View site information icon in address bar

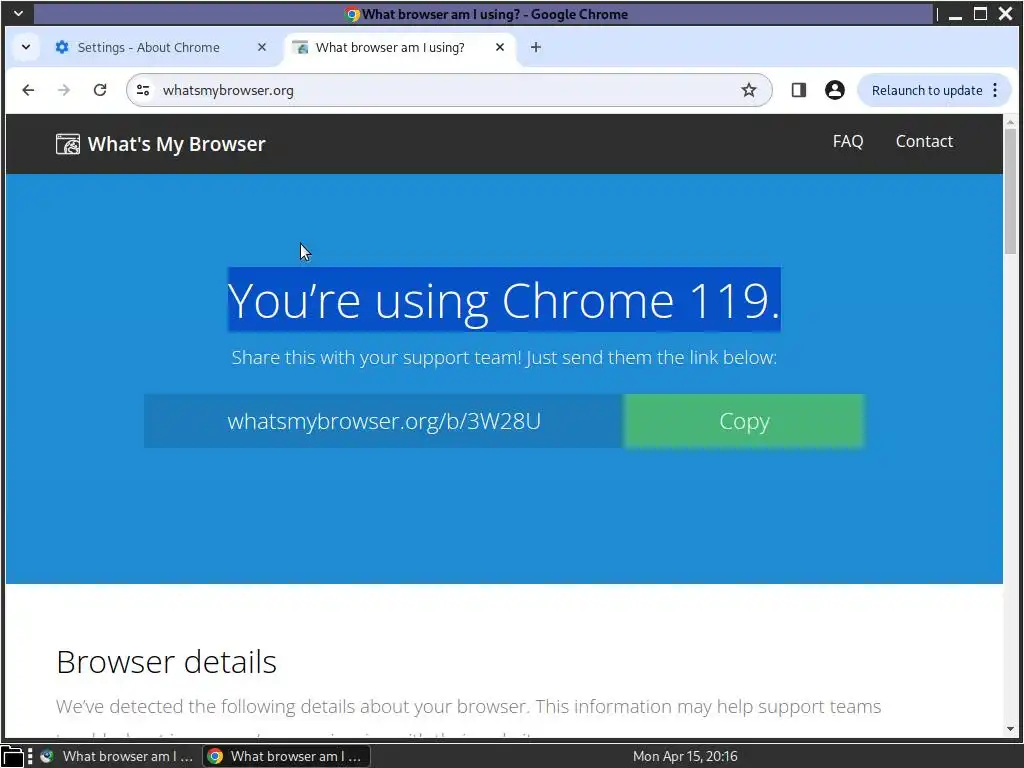pyautogui.click(x=143, y=90)
